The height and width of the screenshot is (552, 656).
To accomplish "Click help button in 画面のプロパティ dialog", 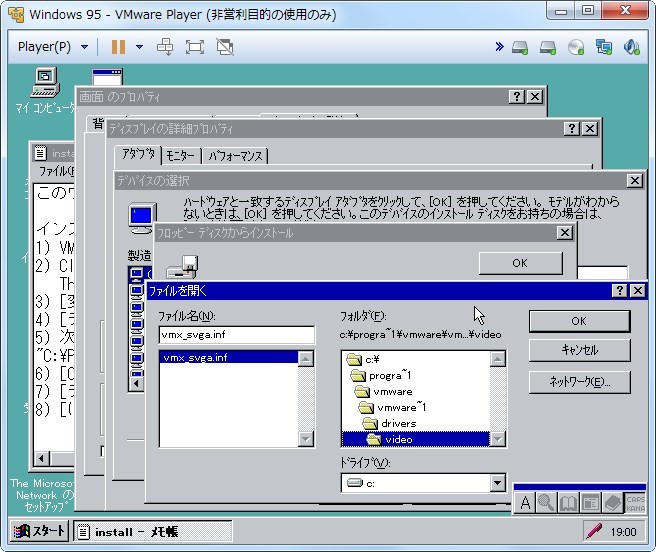I will 517,97.
